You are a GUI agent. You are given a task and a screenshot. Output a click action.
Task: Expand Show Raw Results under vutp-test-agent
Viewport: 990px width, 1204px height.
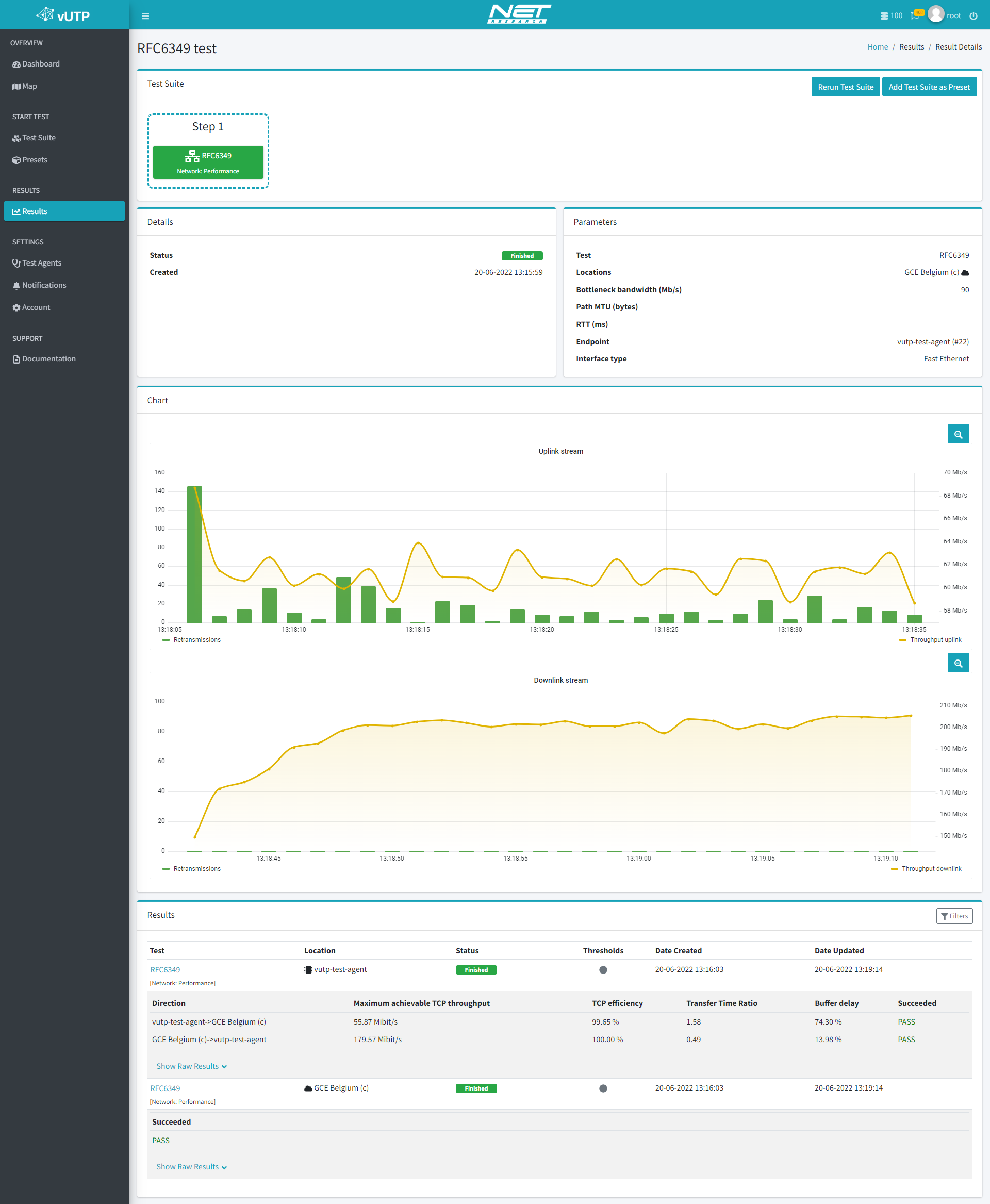(192, 1066)
